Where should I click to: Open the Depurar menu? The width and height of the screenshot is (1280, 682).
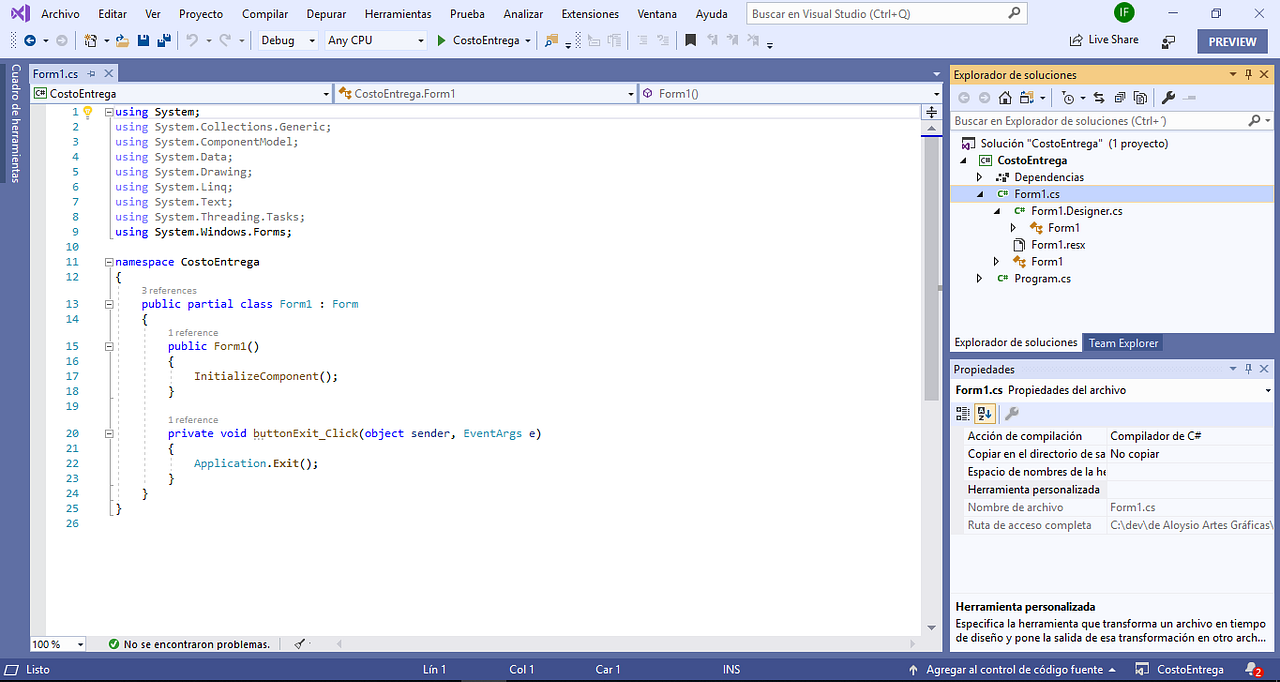[x=325, y=13]
